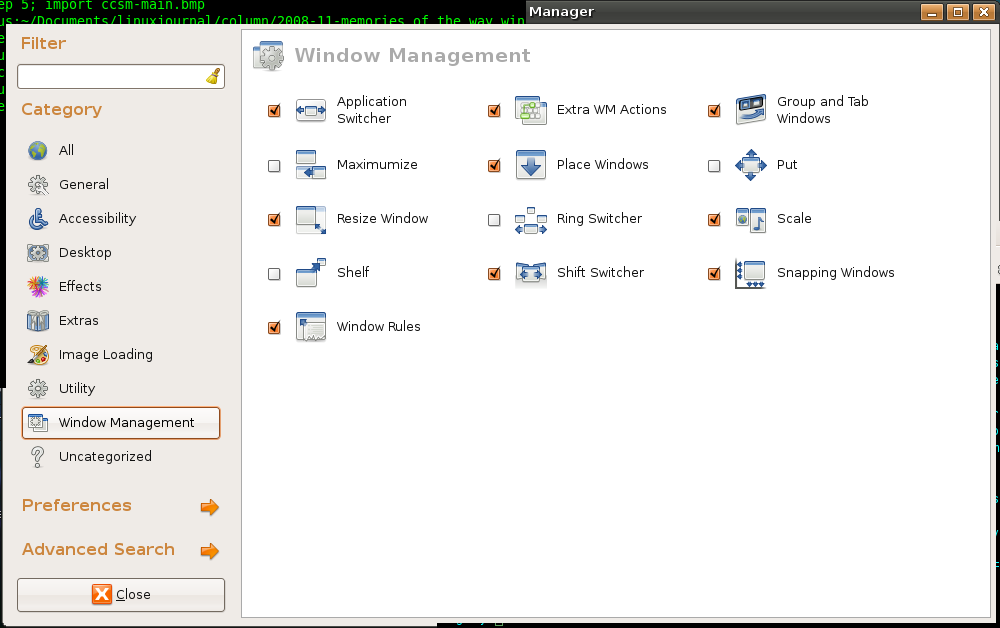The image size is (1000, 628).
Task: Click the Close button
Action: point(121,595)
